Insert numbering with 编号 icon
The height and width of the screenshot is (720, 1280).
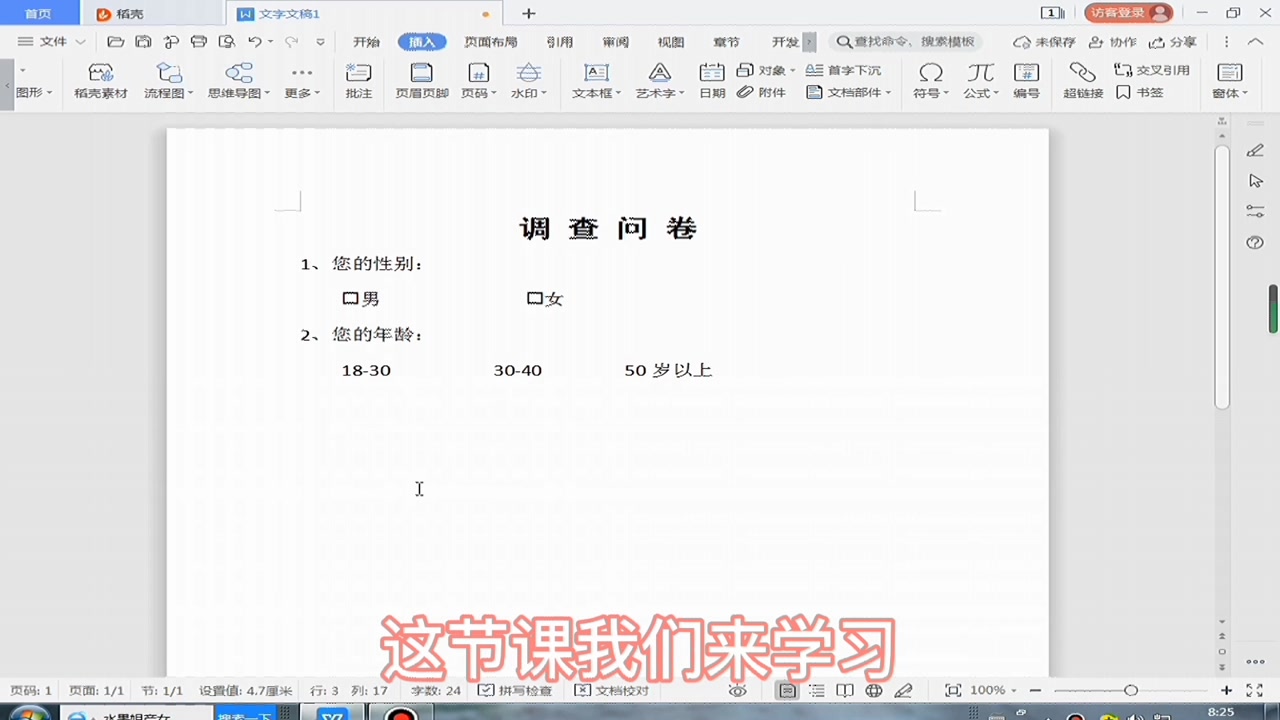pos(1026,82)
